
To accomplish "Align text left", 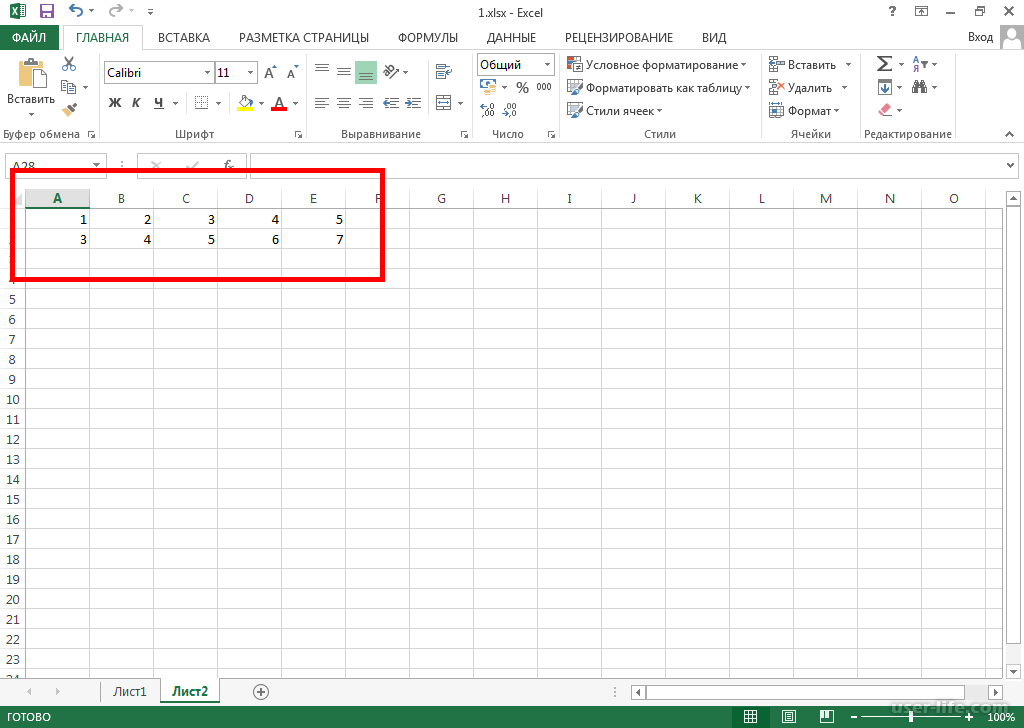I will coord(321,103).
